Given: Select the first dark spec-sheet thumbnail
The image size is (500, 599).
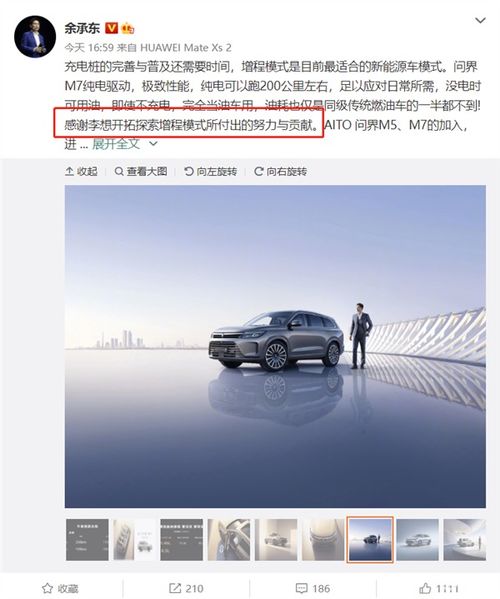Looking at the screenshot, I should 87,539.
